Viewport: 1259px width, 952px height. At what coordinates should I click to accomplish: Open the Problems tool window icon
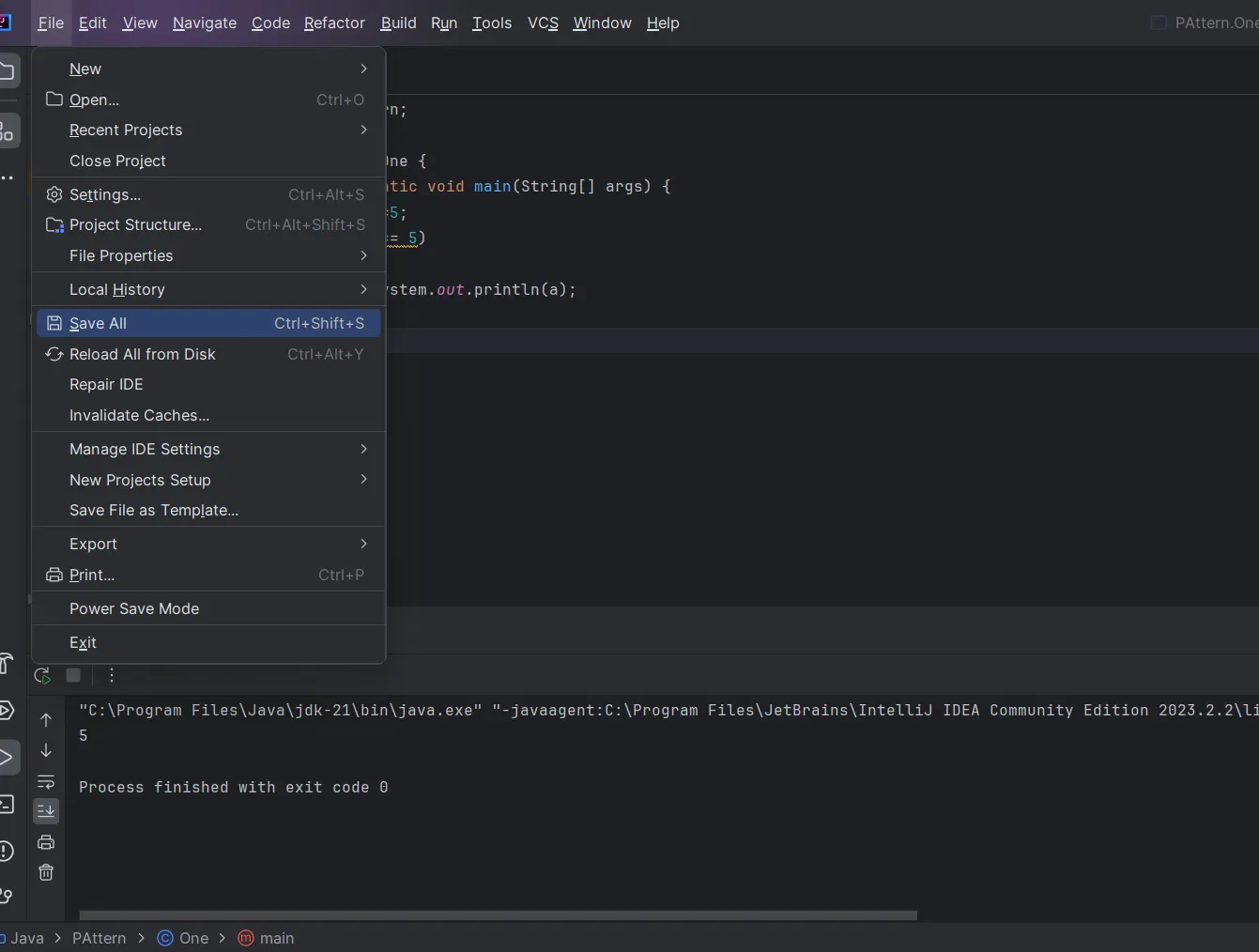coord(7,852)
